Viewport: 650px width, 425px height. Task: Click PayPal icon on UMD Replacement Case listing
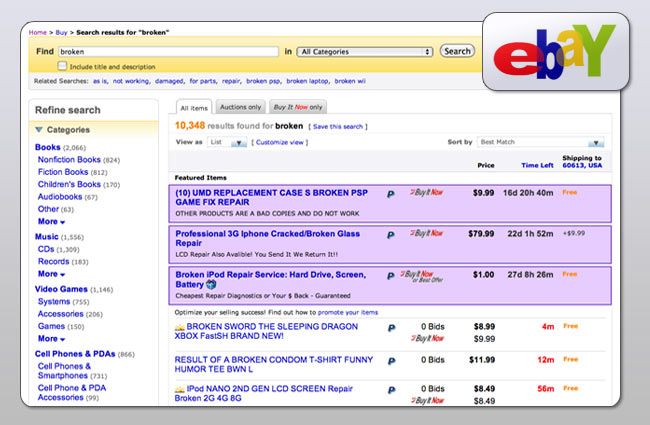[390, 194]
